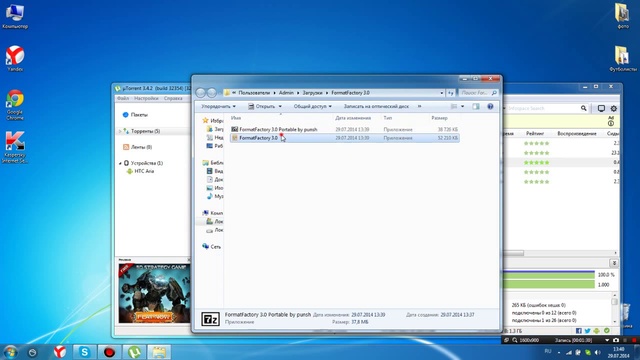Viewport: 640px width, 360px height.
Task: Click camera icon on recorder bar
Action: 616,340
